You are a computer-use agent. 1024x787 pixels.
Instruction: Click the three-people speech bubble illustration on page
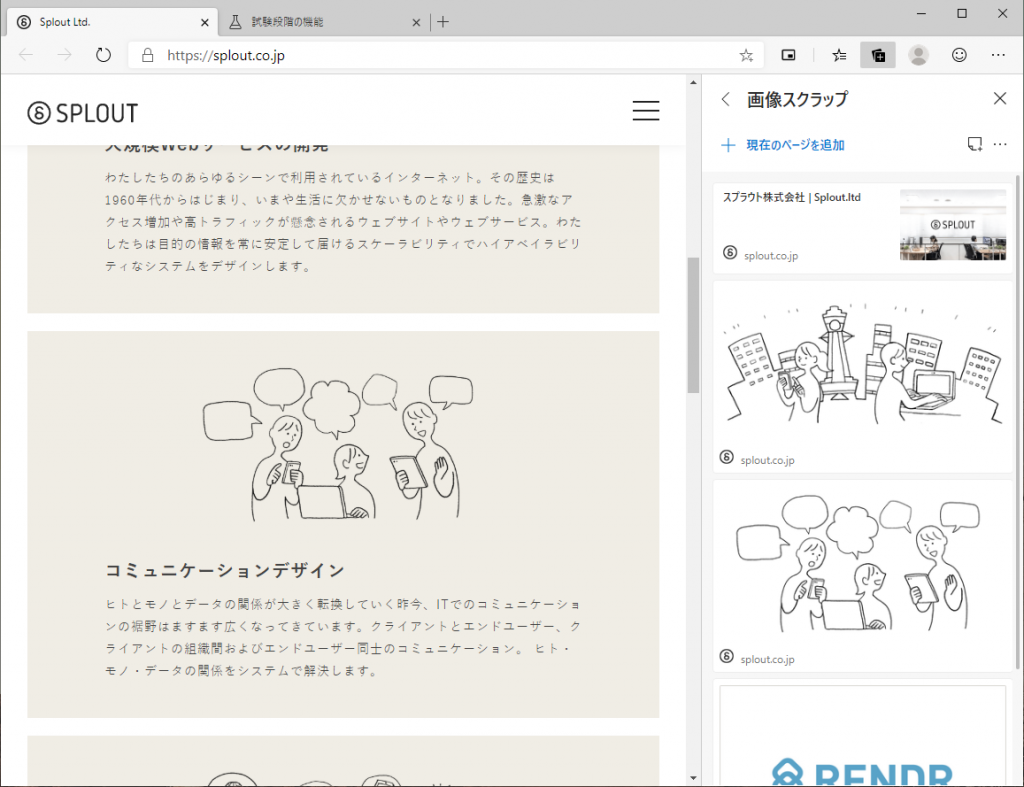(338, 444)
